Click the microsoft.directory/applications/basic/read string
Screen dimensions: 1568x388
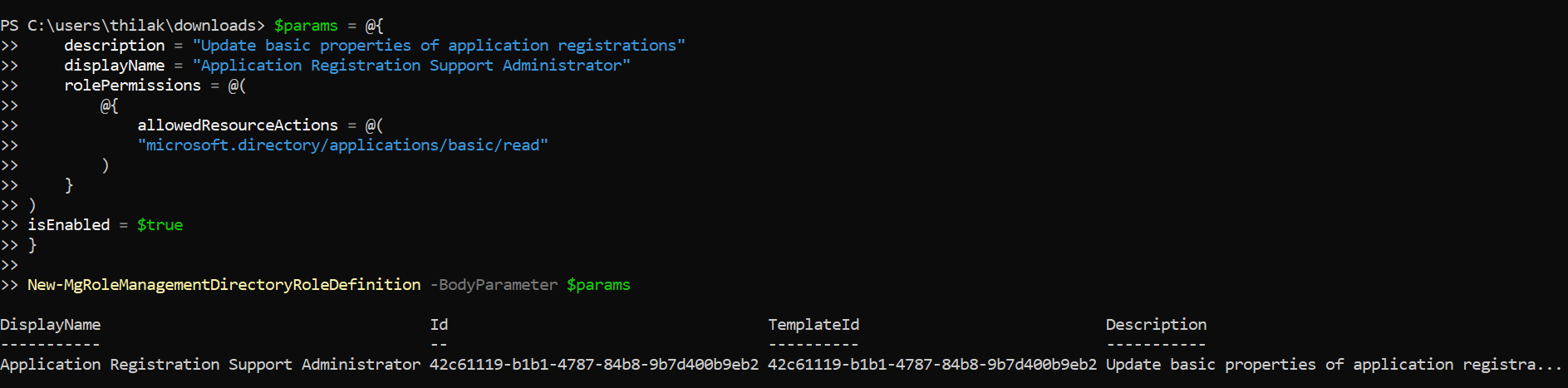click(342, 145)
